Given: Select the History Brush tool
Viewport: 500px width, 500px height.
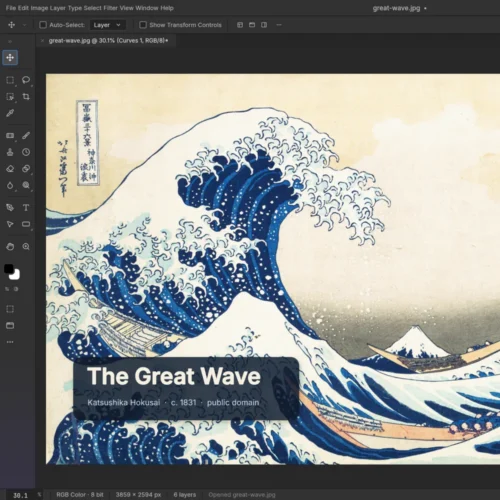Looking at the screenshot, I should click(26, 152).
